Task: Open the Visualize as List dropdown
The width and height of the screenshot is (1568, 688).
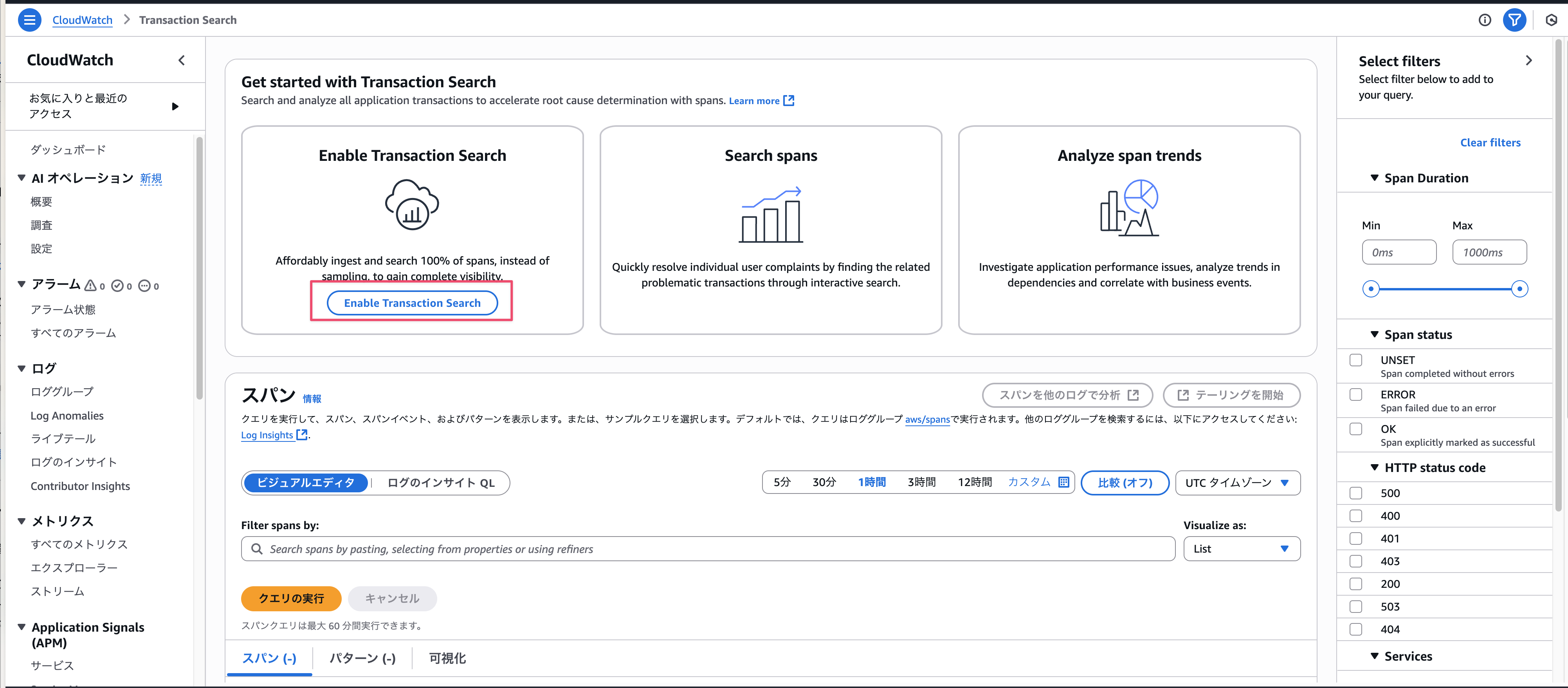Action: [1242, 549]
